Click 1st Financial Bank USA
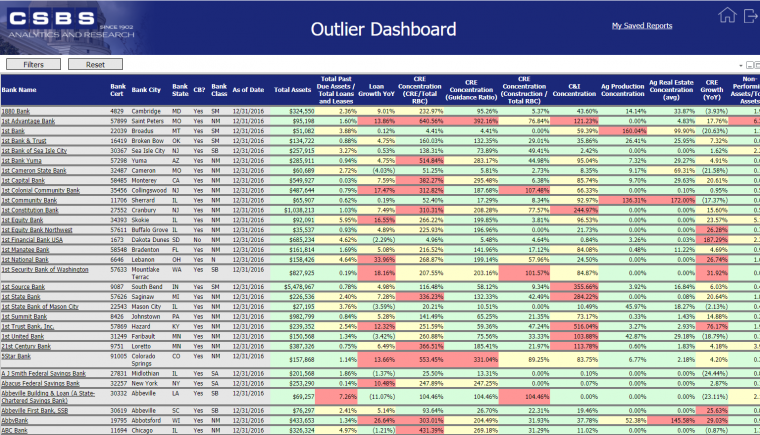This screenshot has width=760, height=435. (32, 240)
